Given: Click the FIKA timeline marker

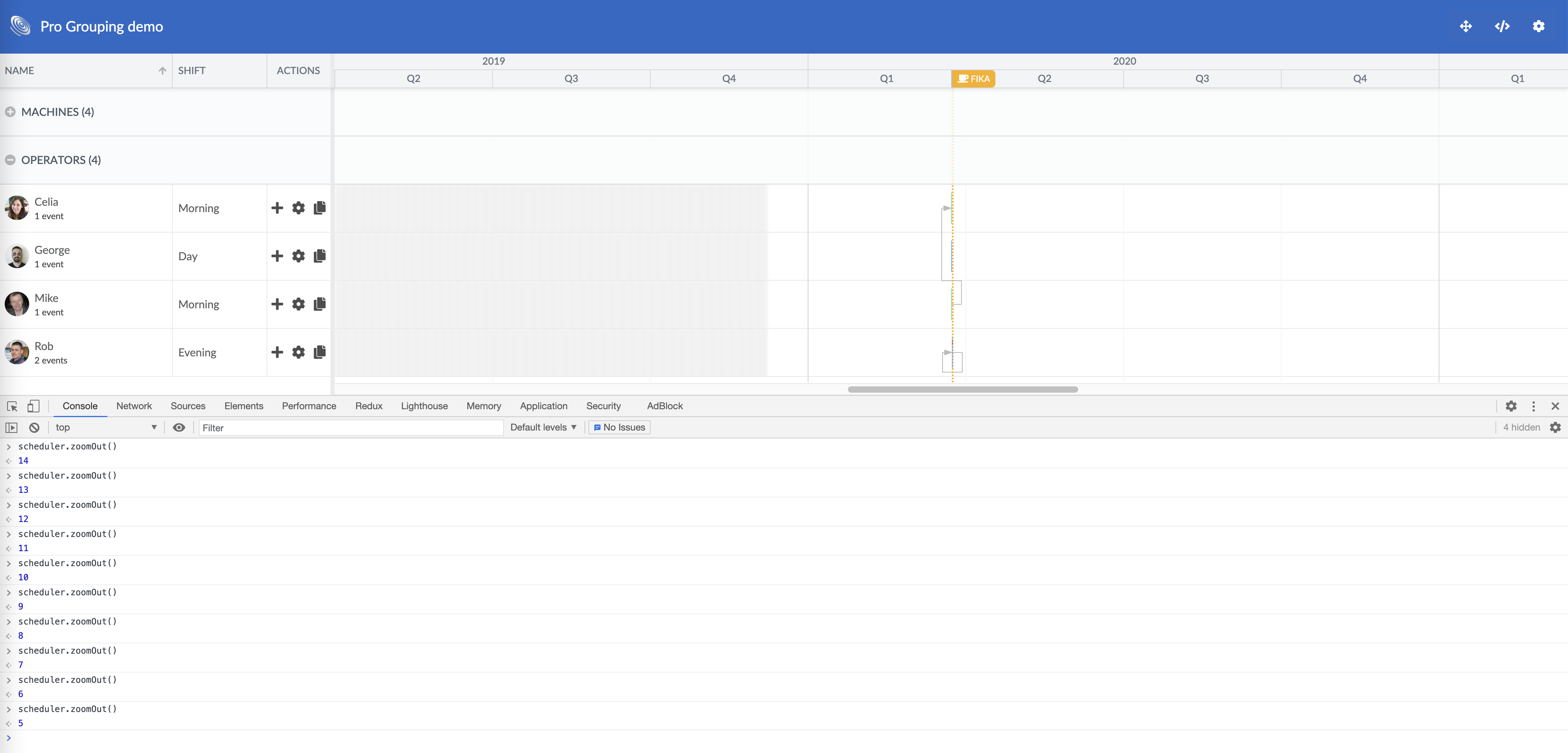Looking at the screenshot, I should pyautogui.click(x=973, y=78).
